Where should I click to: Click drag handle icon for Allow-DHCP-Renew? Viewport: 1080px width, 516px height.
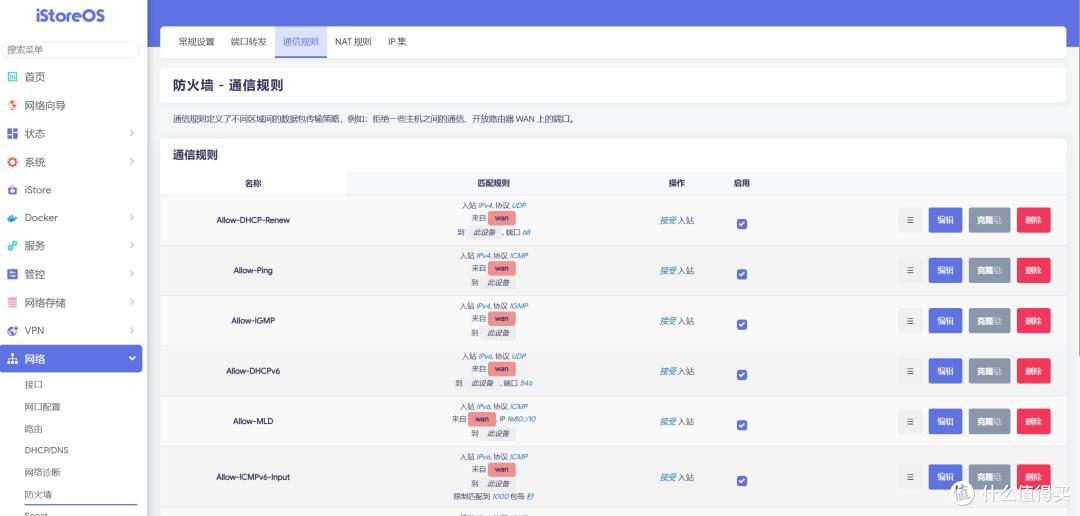[910, 220]
